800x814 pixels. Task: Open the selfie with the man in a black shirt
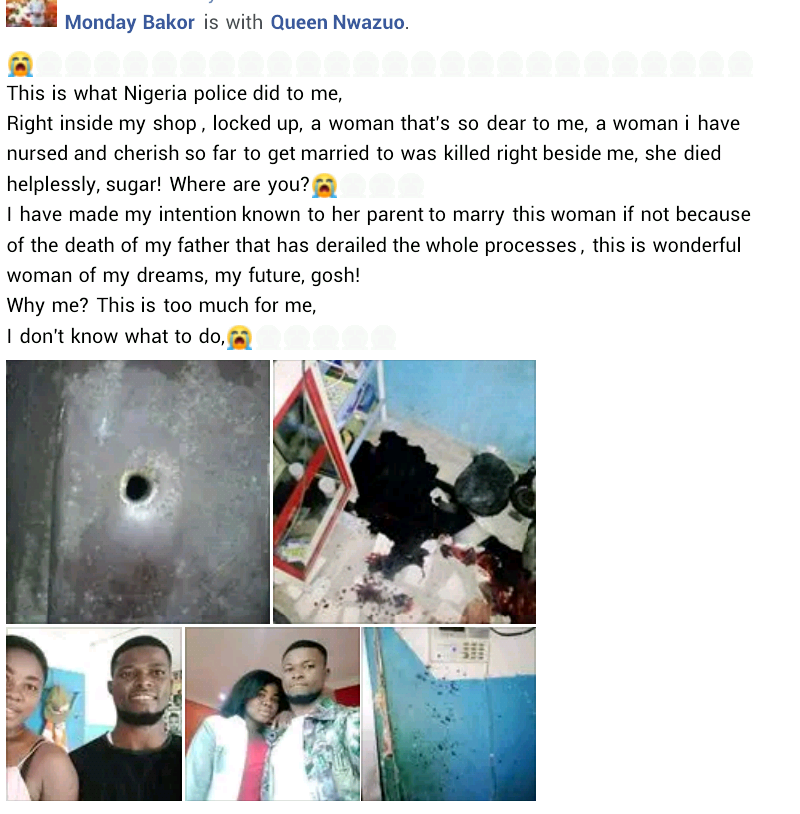click(94, 714)
